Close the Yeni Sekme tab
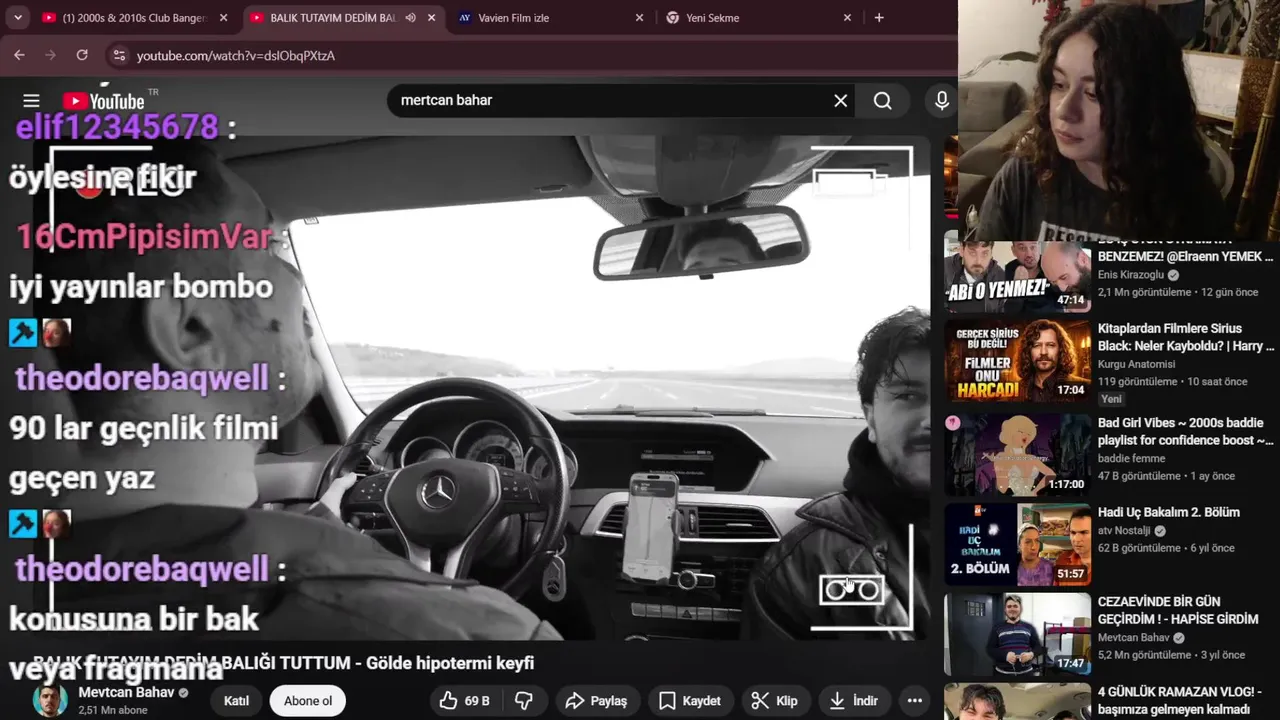The image size is (1280, 720). (847, 18)
